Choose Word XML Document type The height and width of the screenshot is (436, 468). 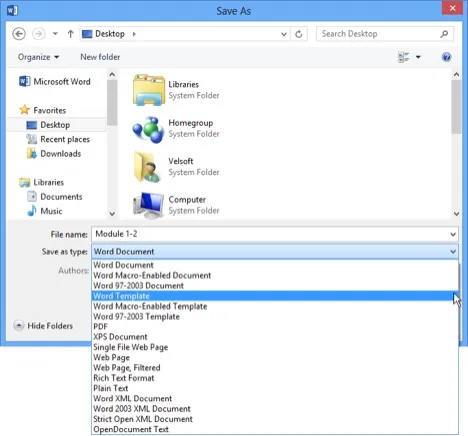point(275,398)
